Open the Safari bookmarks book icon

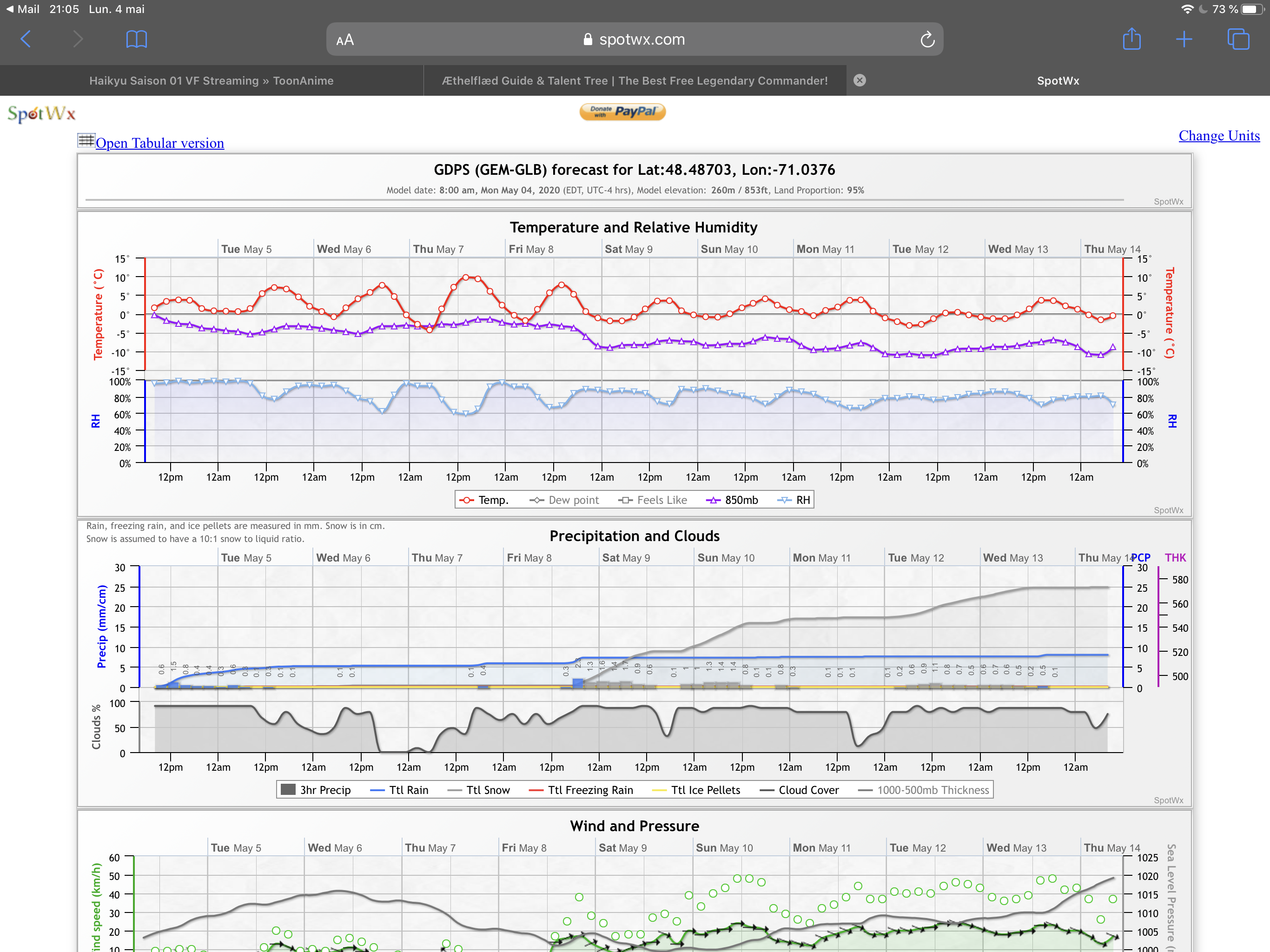point(136,40)
